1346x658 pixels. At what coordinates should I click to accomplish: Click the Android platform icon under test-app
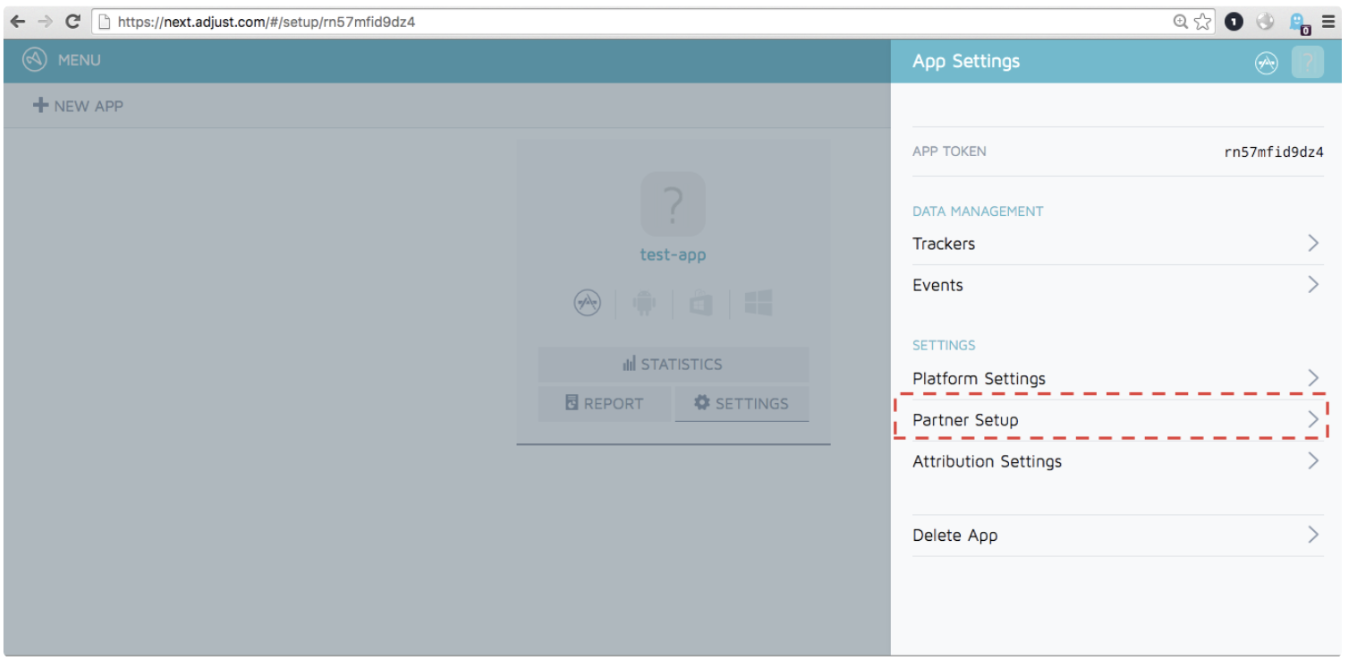pyautogui.click(x=644, y=303)
